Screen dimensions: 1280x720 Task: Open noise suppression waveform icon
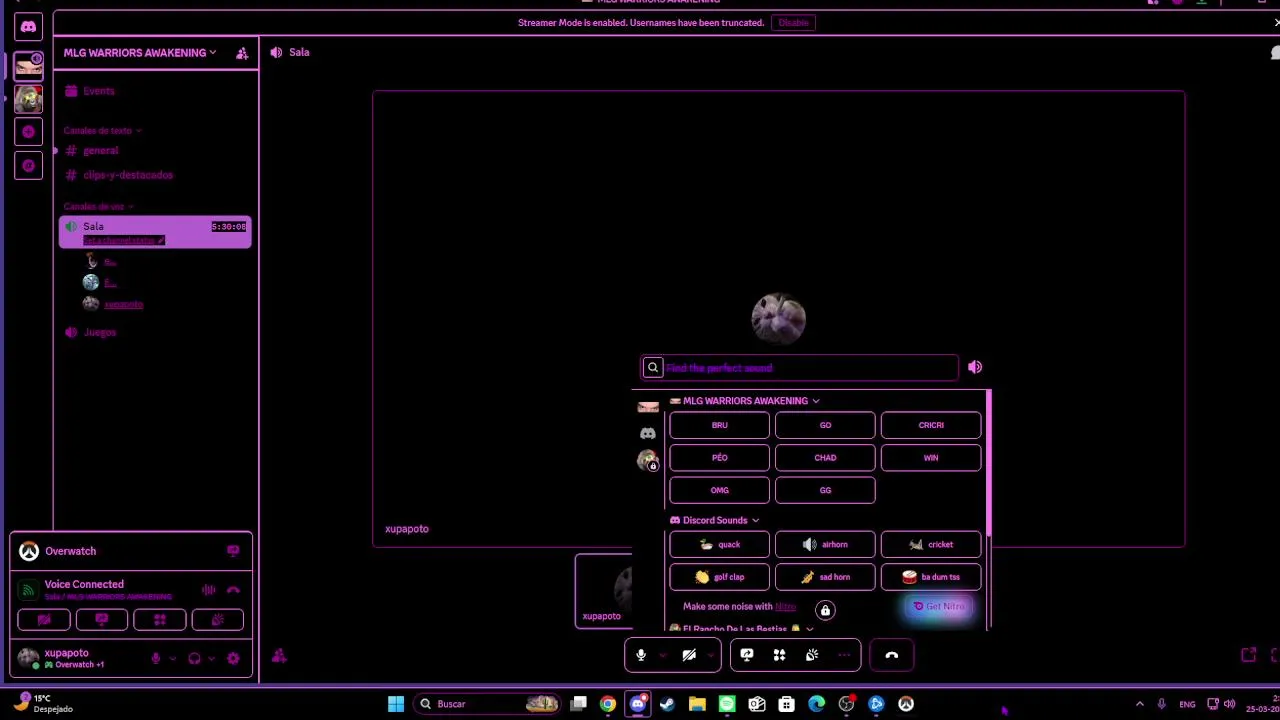point(208,591)
